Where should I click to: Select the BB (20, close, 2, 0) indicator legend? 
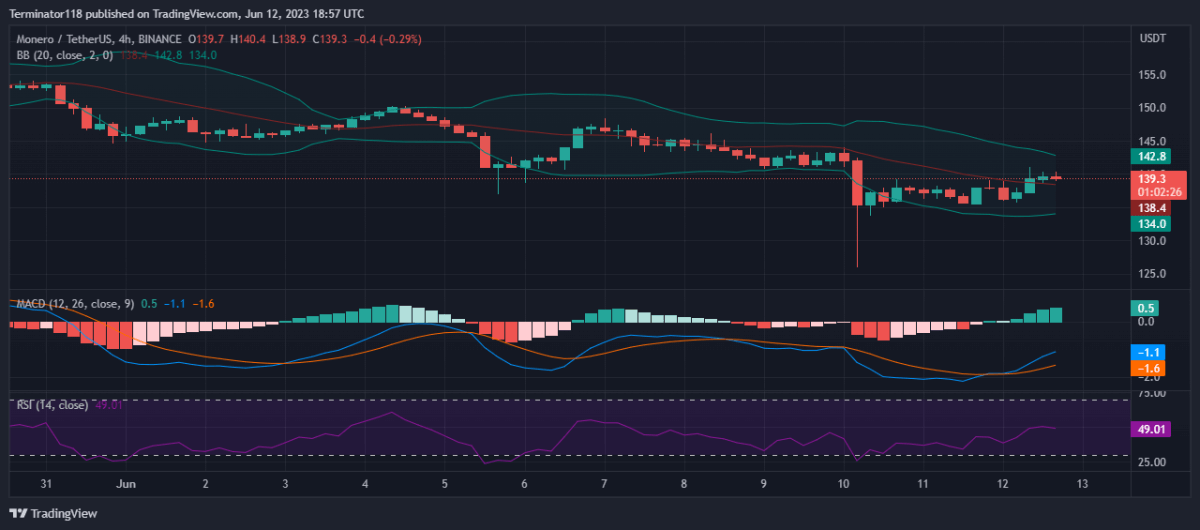tap(60, 55)
